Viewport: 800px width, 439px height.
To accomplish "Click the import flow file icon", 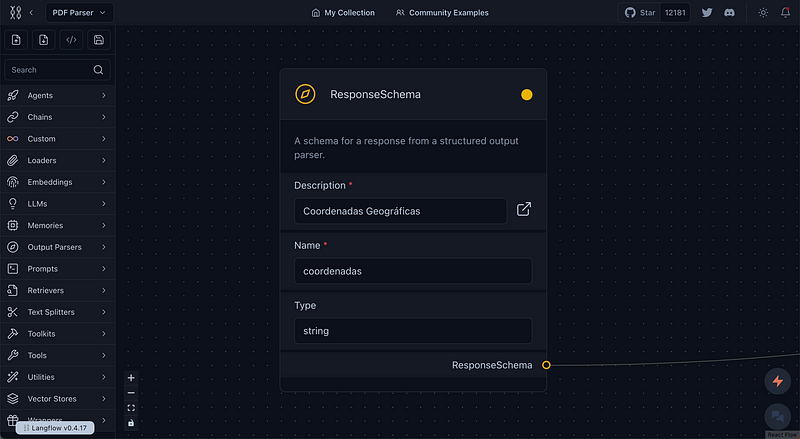I will [17, 40].
